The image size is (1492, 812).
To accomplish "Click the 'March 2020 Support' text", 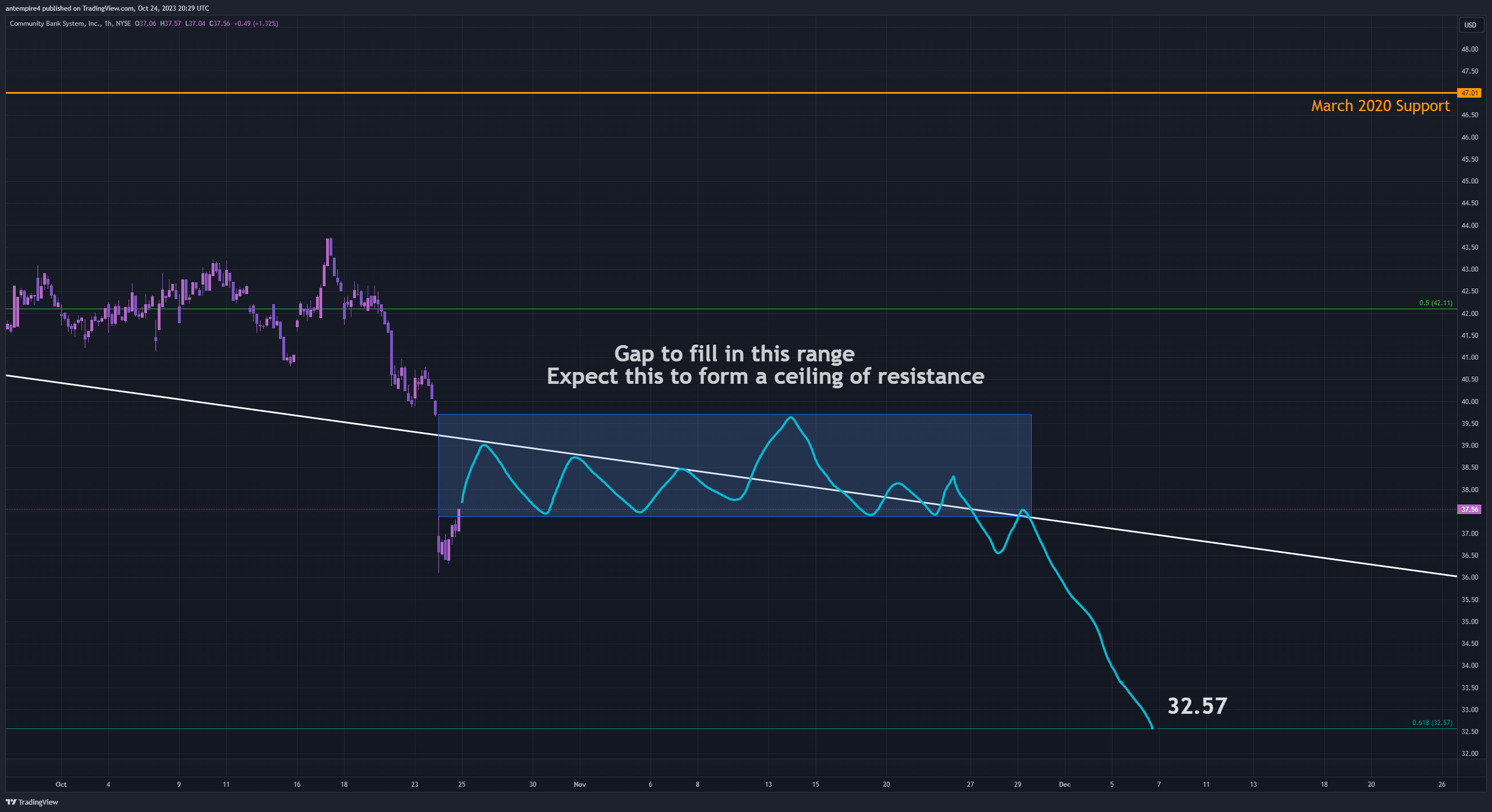I will coord(1380,106).
